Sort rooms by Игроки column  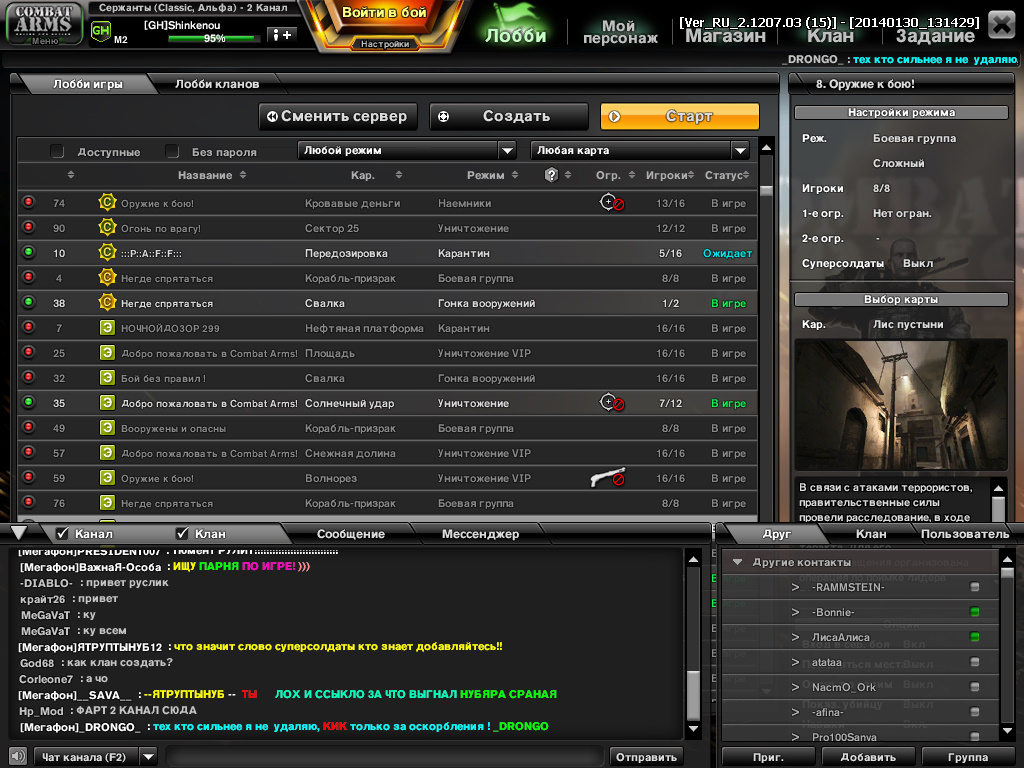pos(670,175)
